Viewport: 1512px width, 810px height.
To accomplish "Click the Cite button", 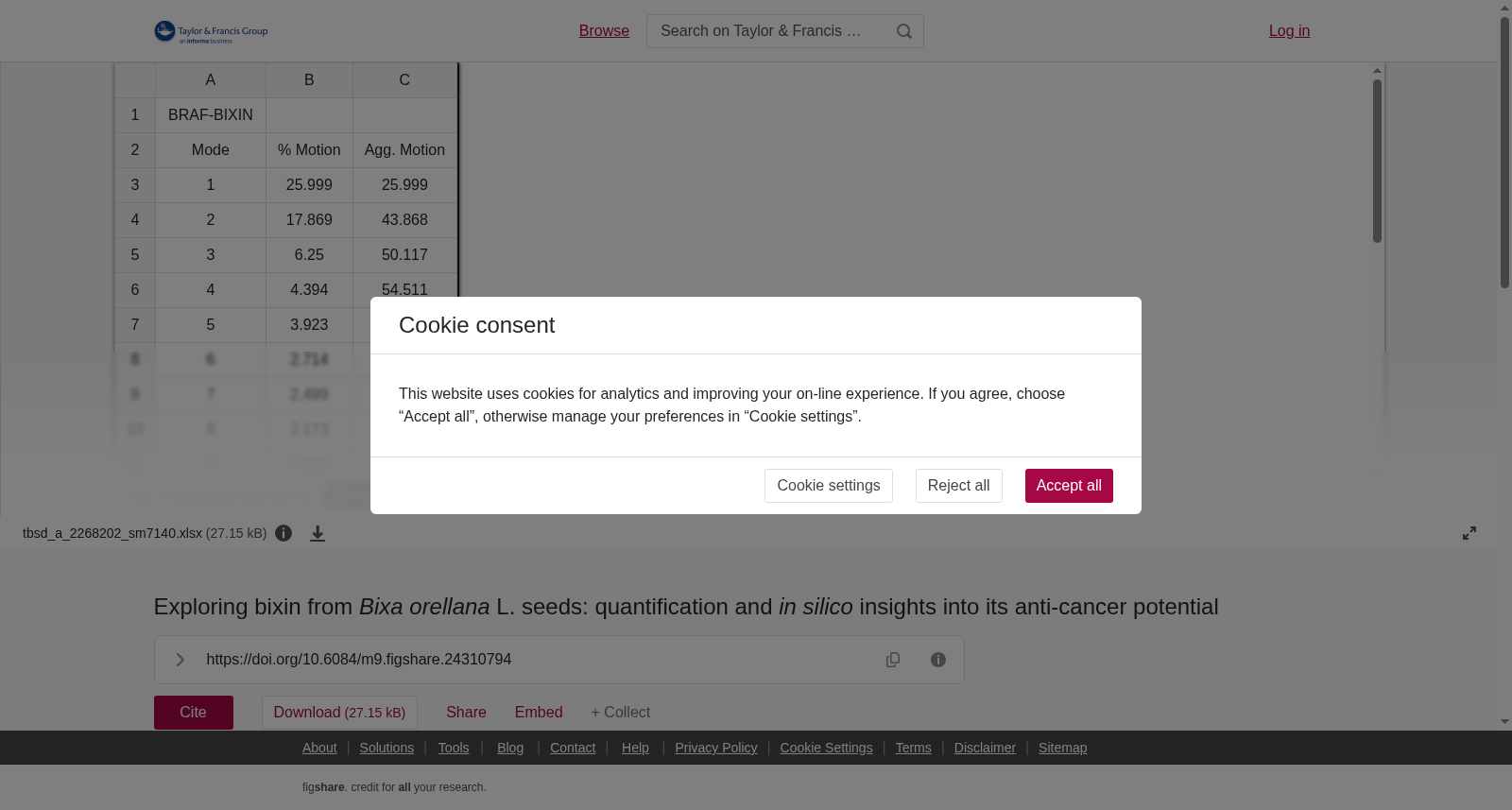I will (194, 713).
